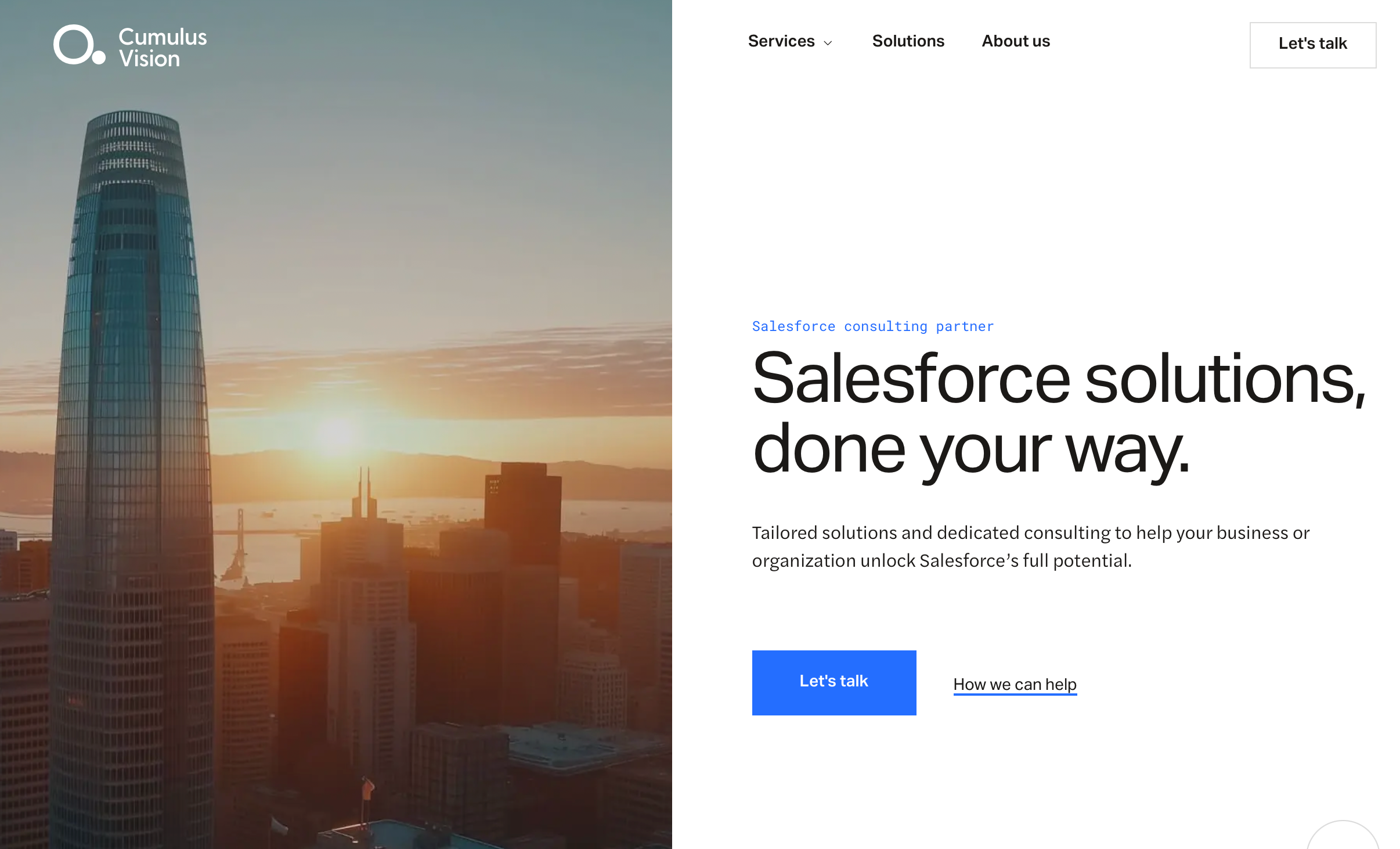Image resolution: width=1400 pixels, height=849 pixels.
Task: Click the Tailored solutions description paragraph
Action: pos(1031,546)
